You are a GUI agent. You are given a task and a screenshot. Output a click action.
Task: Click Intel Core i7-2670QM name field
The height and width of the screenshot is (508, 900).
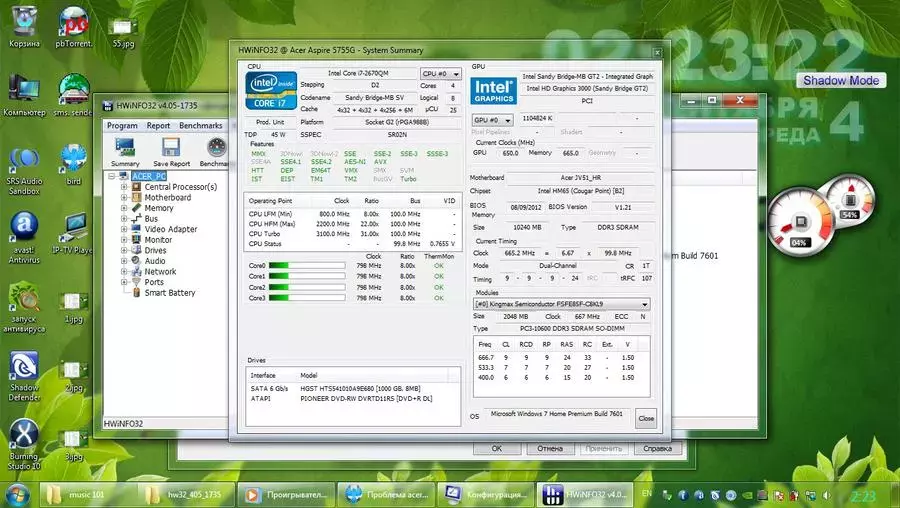(x=358, y=73)
